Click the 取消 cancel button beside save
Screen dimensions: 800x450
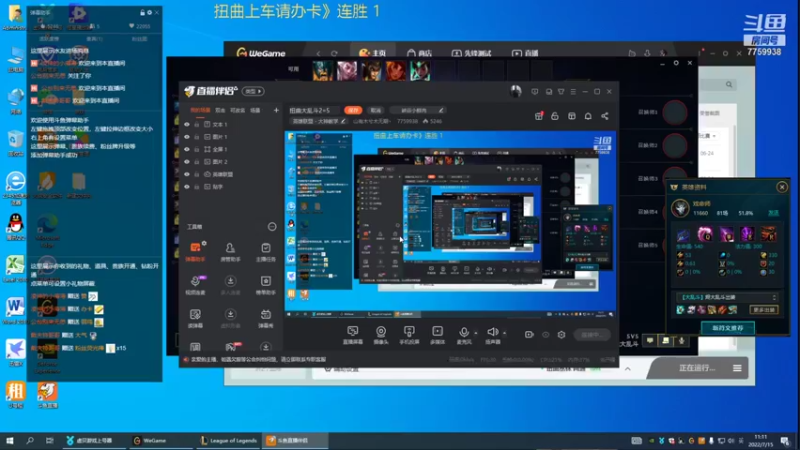[x=376, y=110]
